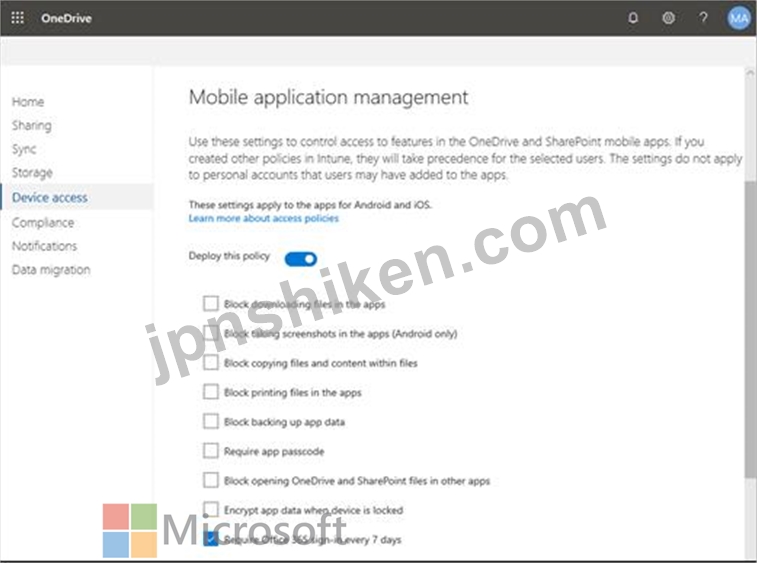
Task: Click the scrollbar up arrow
Action: click(x=750, y=73)
